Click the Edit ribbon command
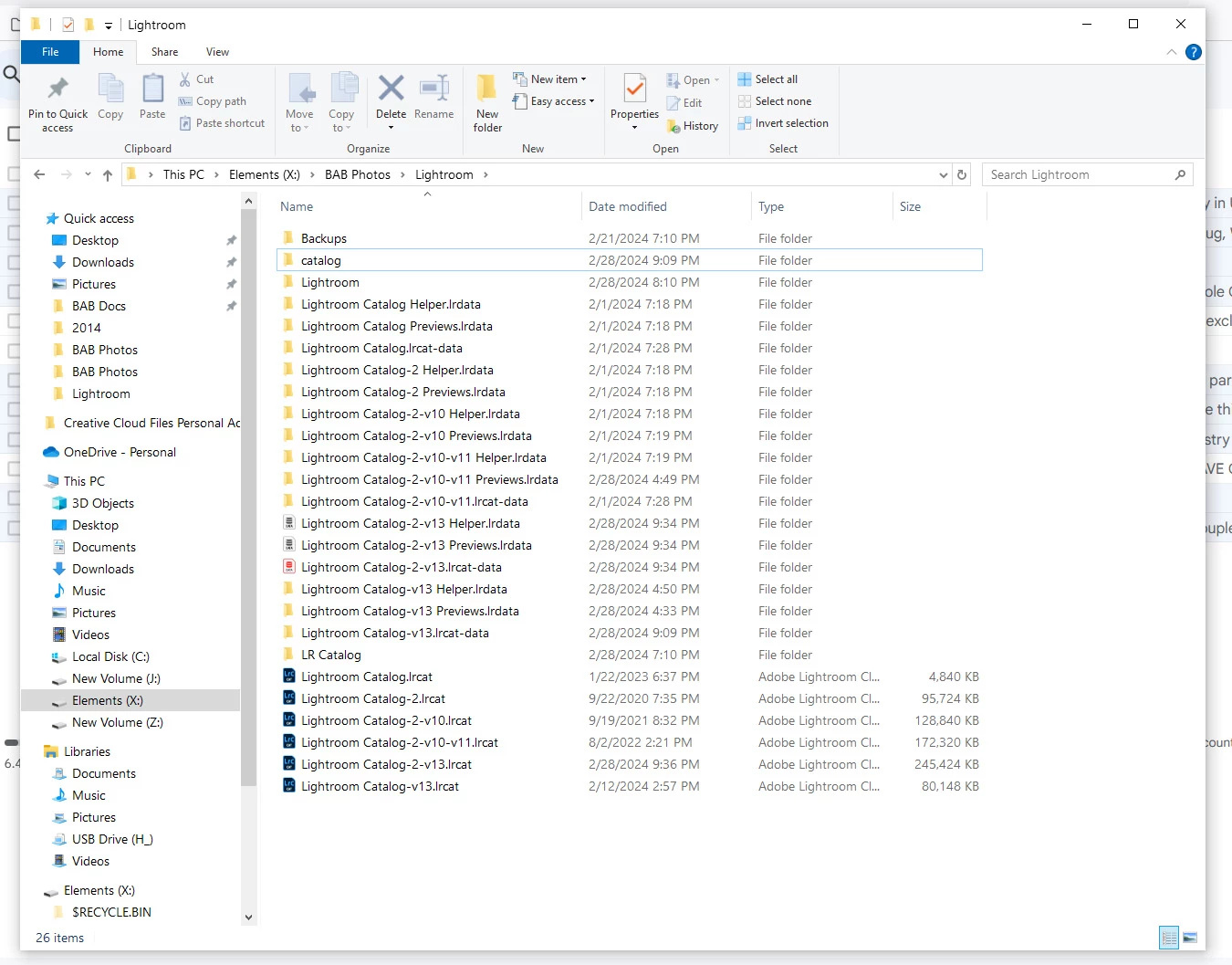 684,103
